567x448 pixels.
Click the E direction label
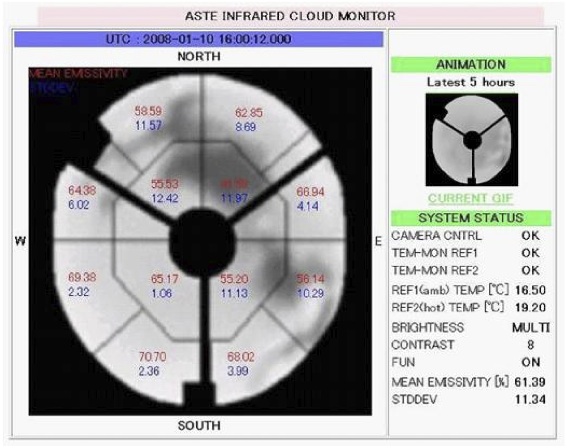tap(378, 241)
